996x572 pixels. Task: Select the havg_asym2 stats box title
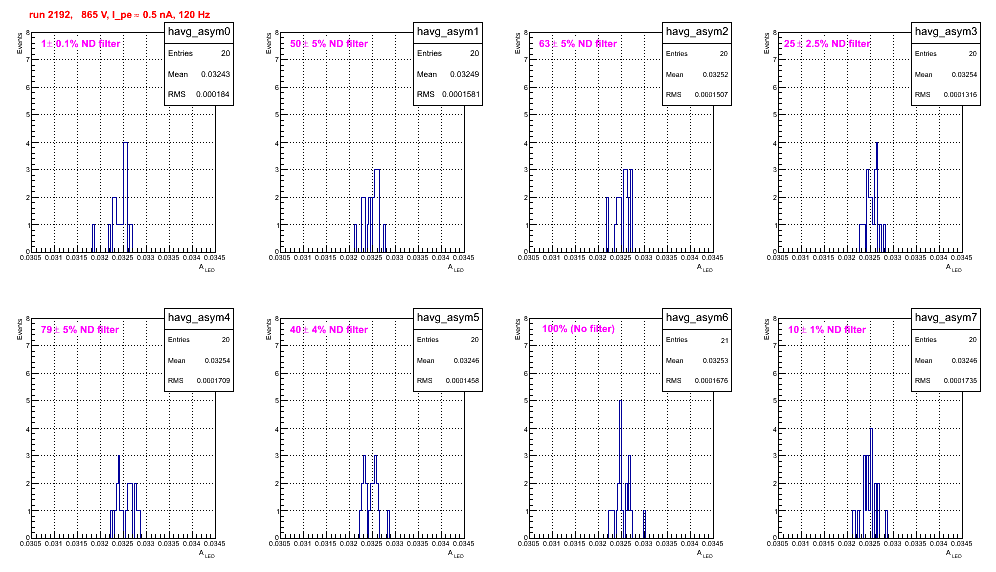tap(697, 32)
